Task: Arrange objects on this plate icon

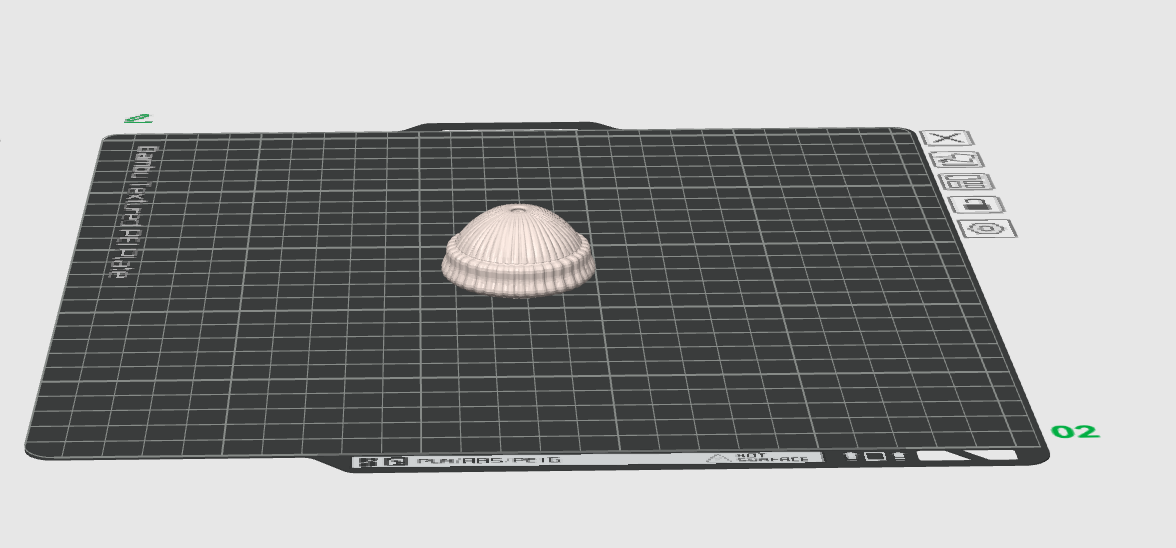Action: click(968, 182)
